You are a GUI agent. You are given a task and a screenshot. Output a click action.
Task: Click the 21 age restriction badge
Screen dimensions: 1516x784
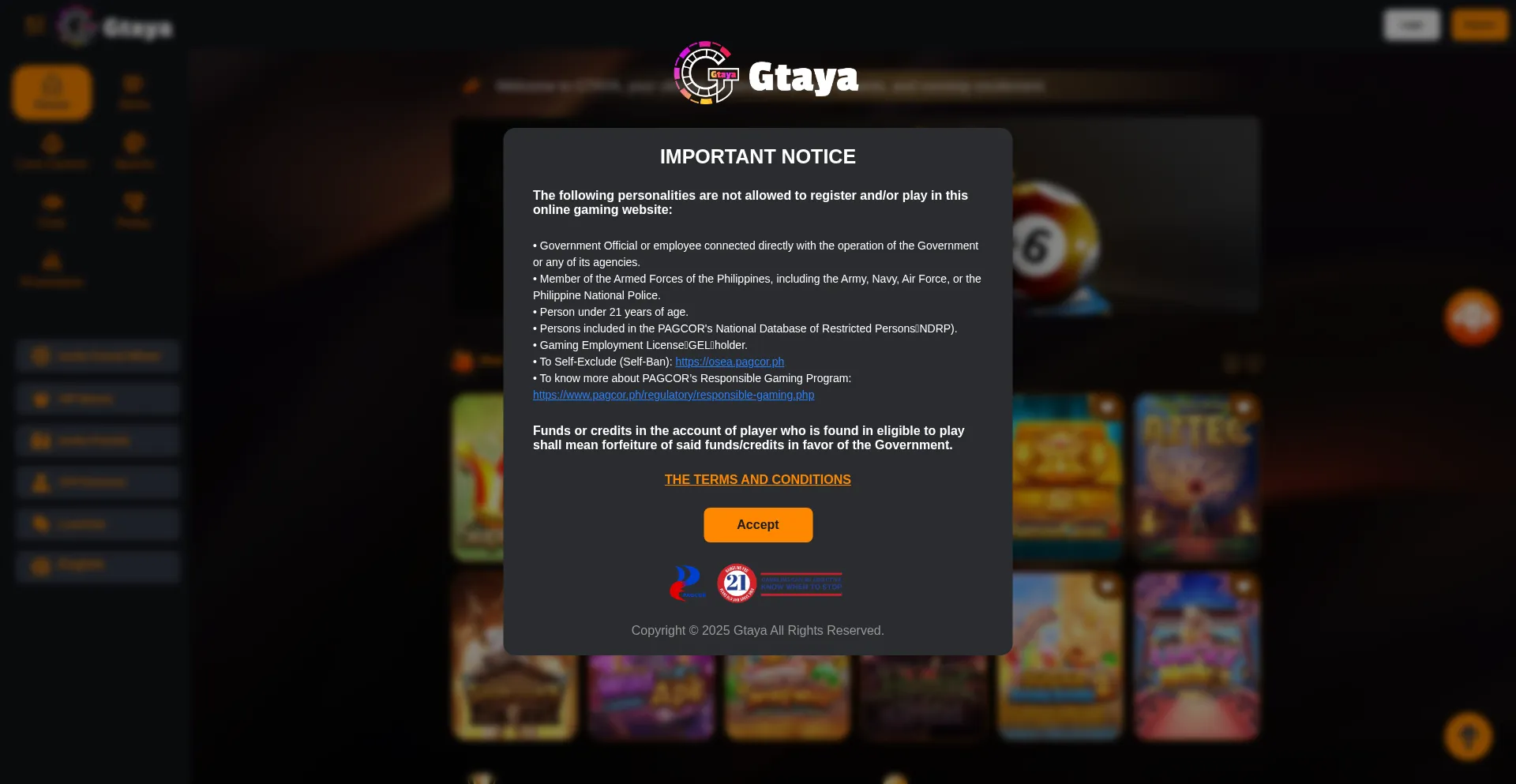point(737,583)
